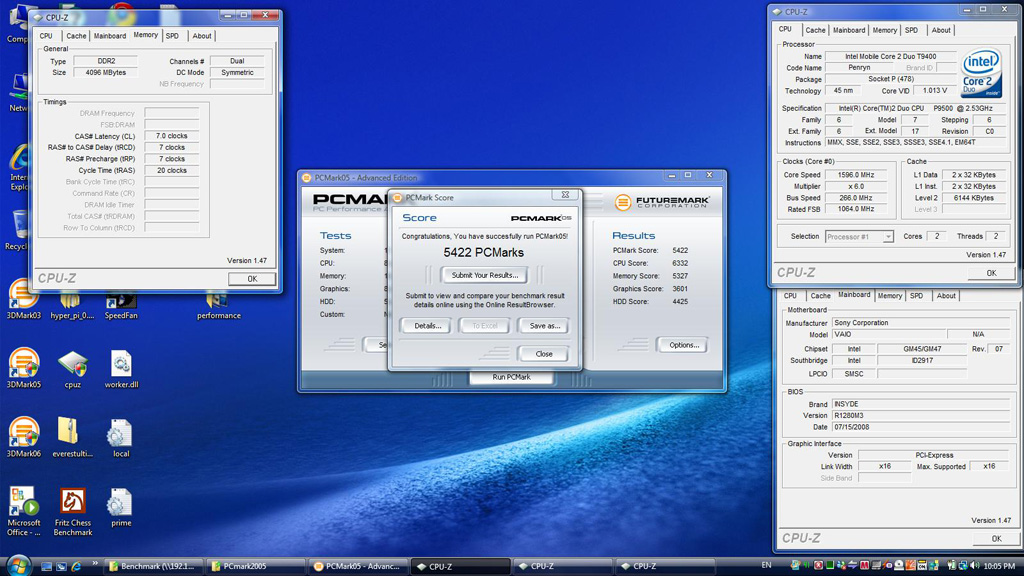The height and width of the screenshot is (576, 1024).
Task: Switch to PCMark05 Advanced taskbar button
Action: point(359,566)
